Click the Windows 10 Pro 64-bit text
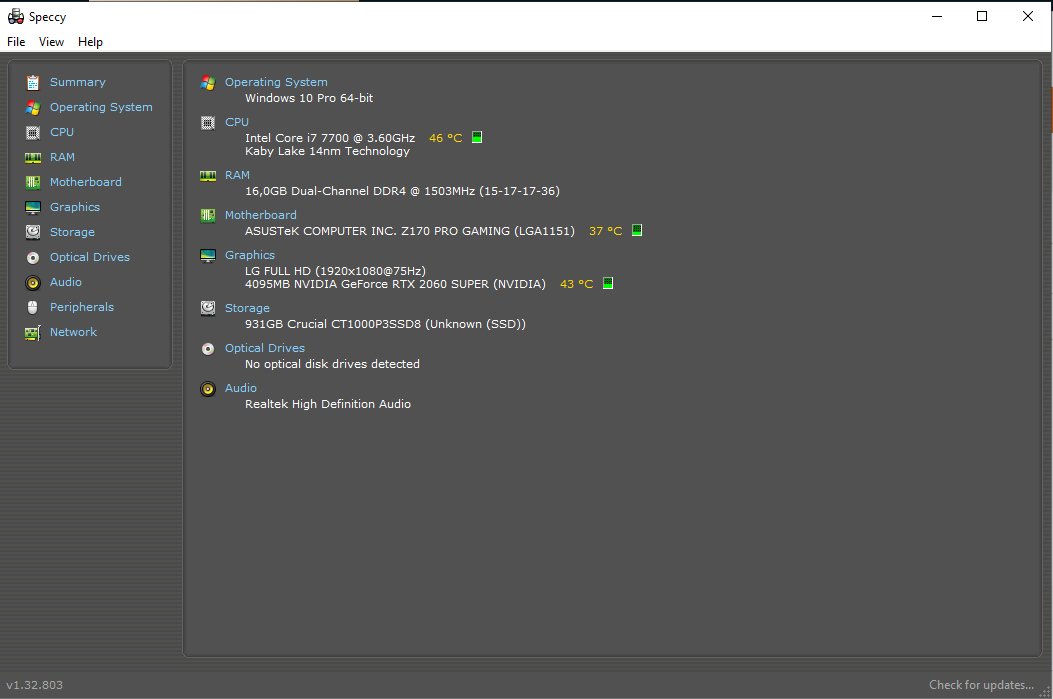This screenshot has width=1053, height=699. (x=309, y=98)
